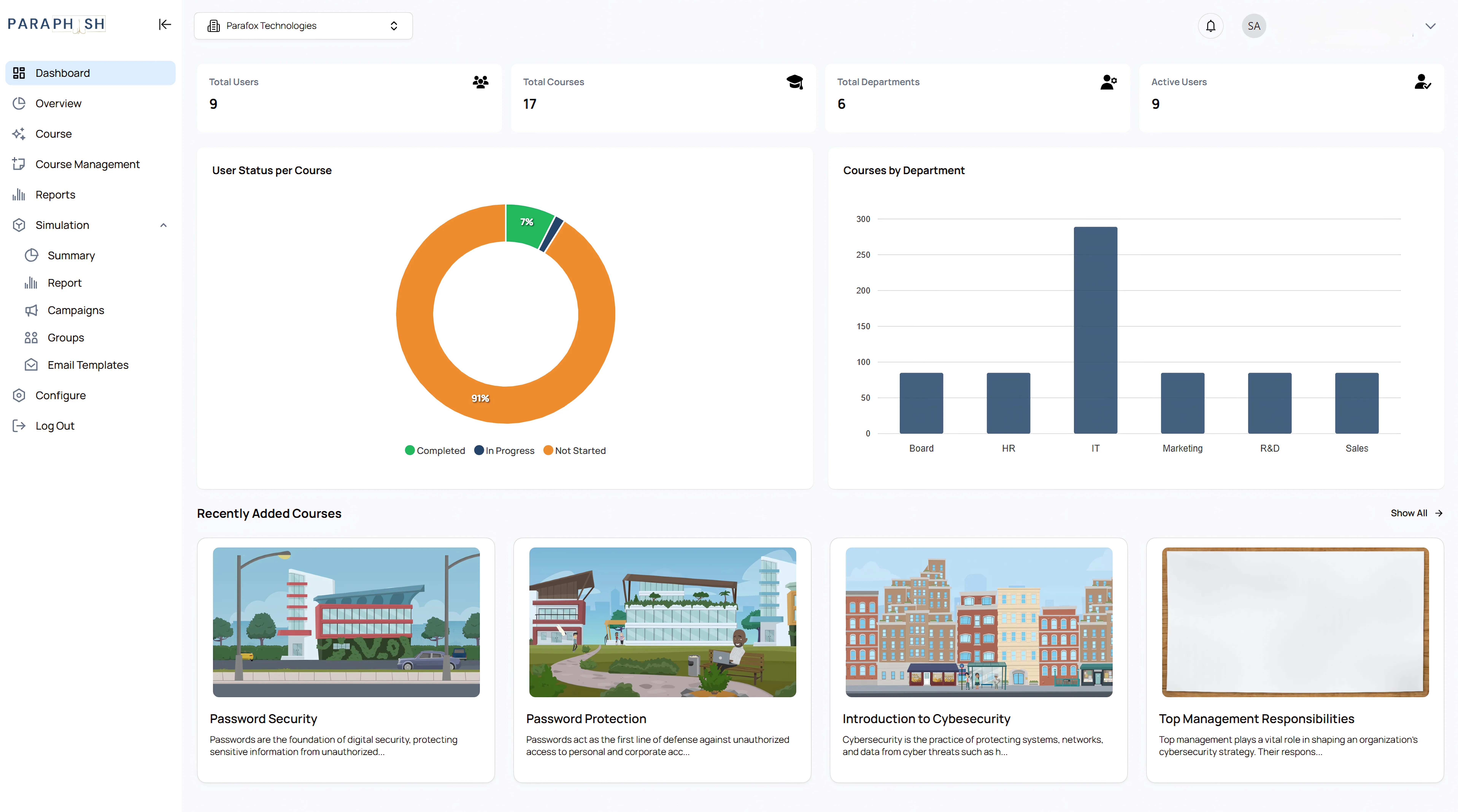The height and width of the screenshot is (812, 1458).
Task: Click the Total Courses graduation cap icon
Action: (x=795, y=82)
